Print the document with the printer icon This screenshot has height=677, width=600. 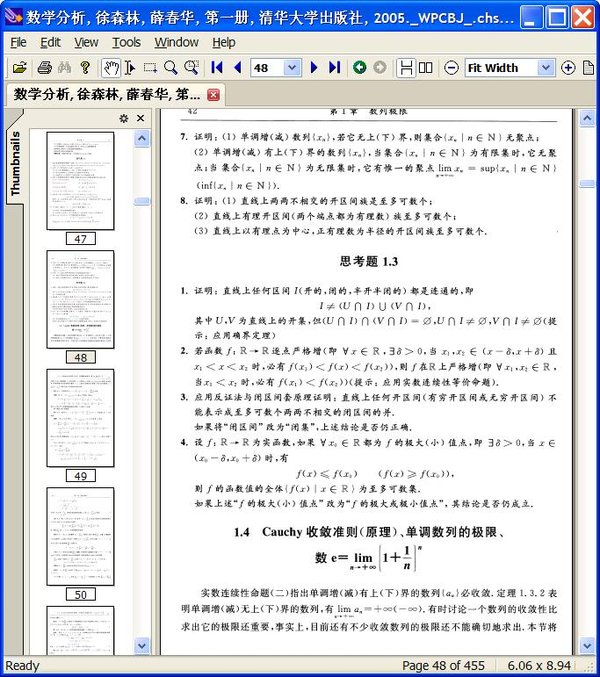pos(45,68)
